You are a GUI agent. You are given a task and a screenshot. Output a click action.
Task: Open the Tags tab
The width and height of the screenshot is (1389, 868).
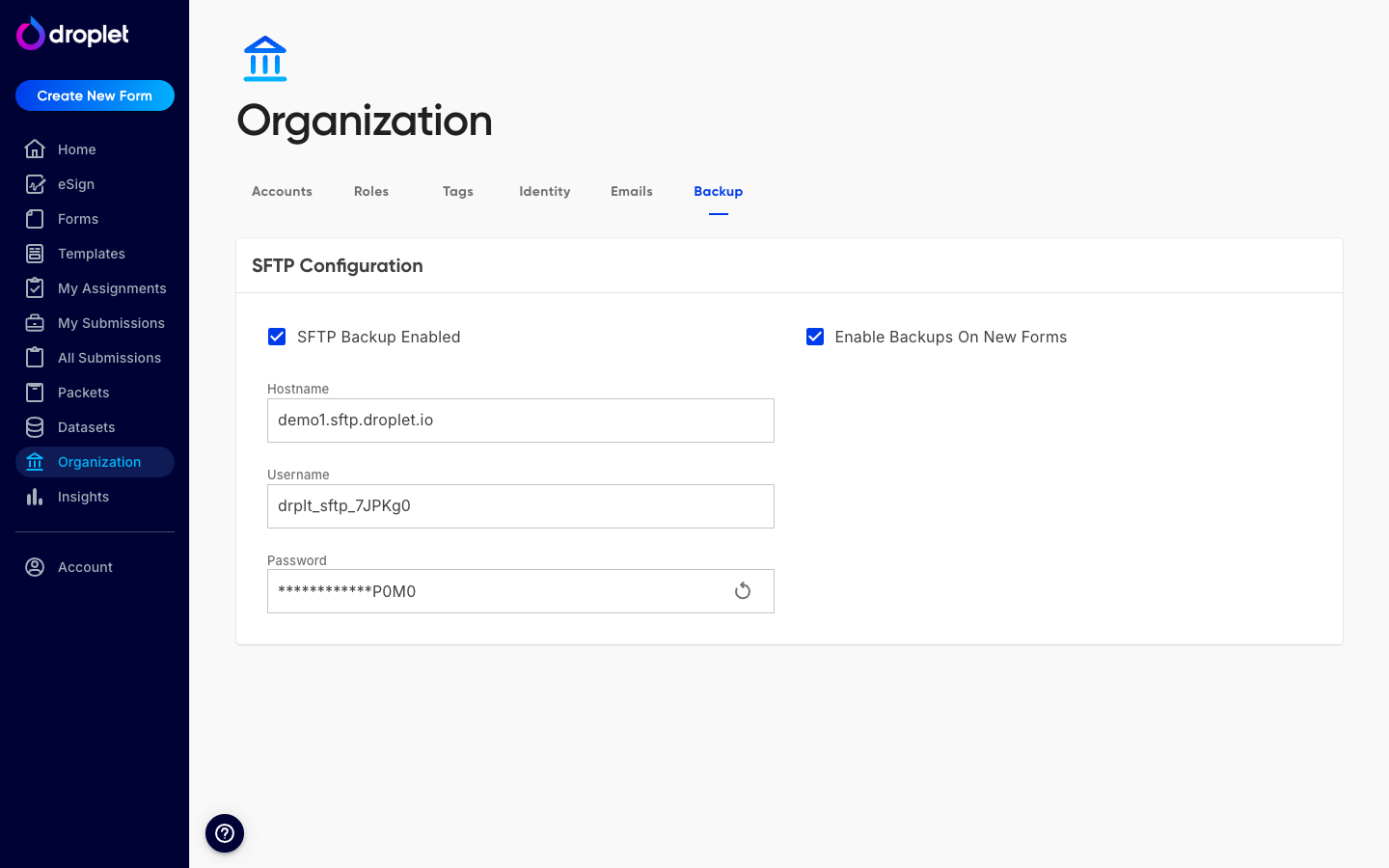[458, 191]
